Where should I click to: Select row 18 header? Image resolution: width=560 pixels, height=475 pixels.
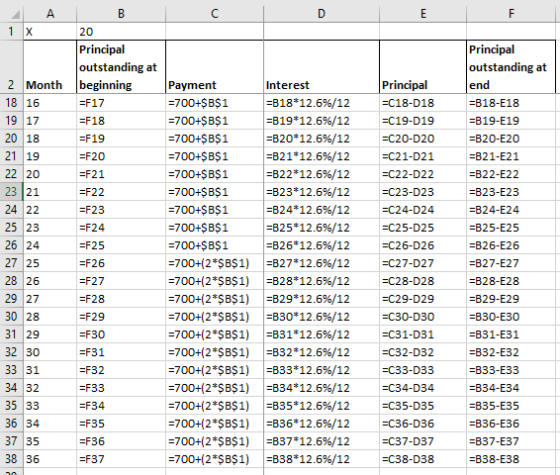tap(11, 103)
